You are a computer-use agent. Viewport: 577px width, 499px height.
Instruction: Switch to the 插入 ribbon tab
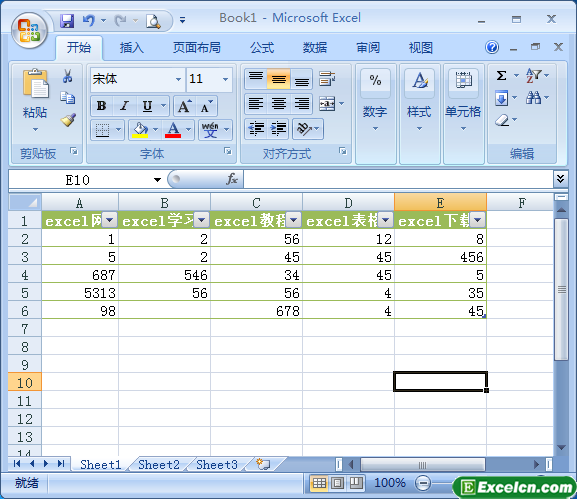tap(131, 48)
